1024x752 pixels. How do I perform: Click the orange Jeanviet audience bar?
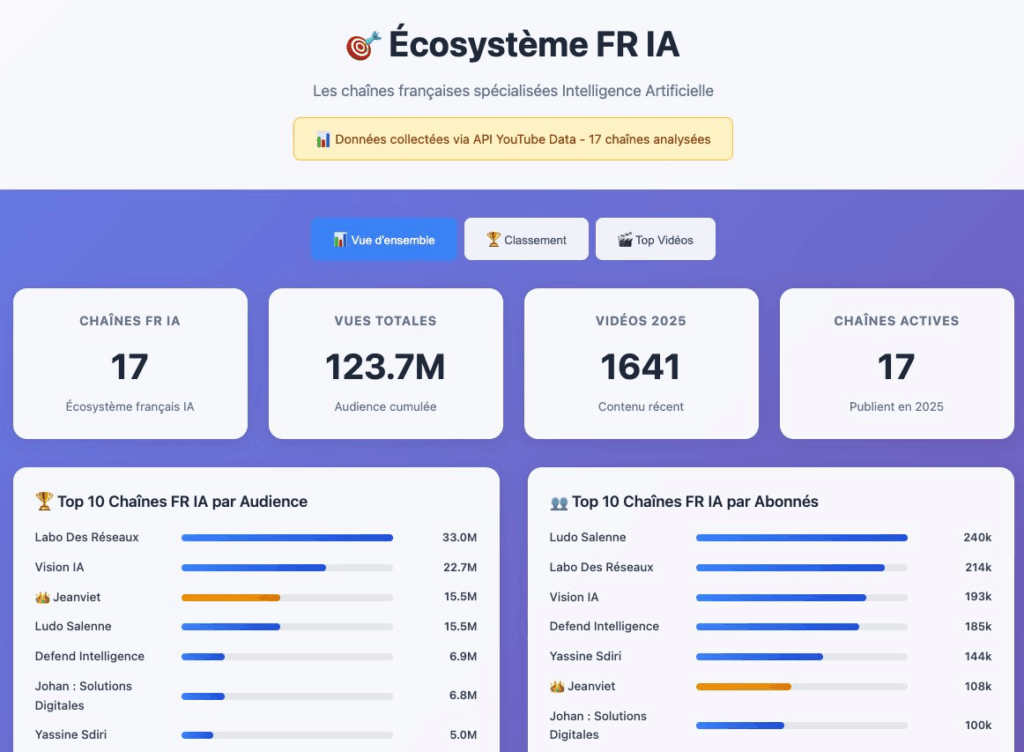click(231, 598)
